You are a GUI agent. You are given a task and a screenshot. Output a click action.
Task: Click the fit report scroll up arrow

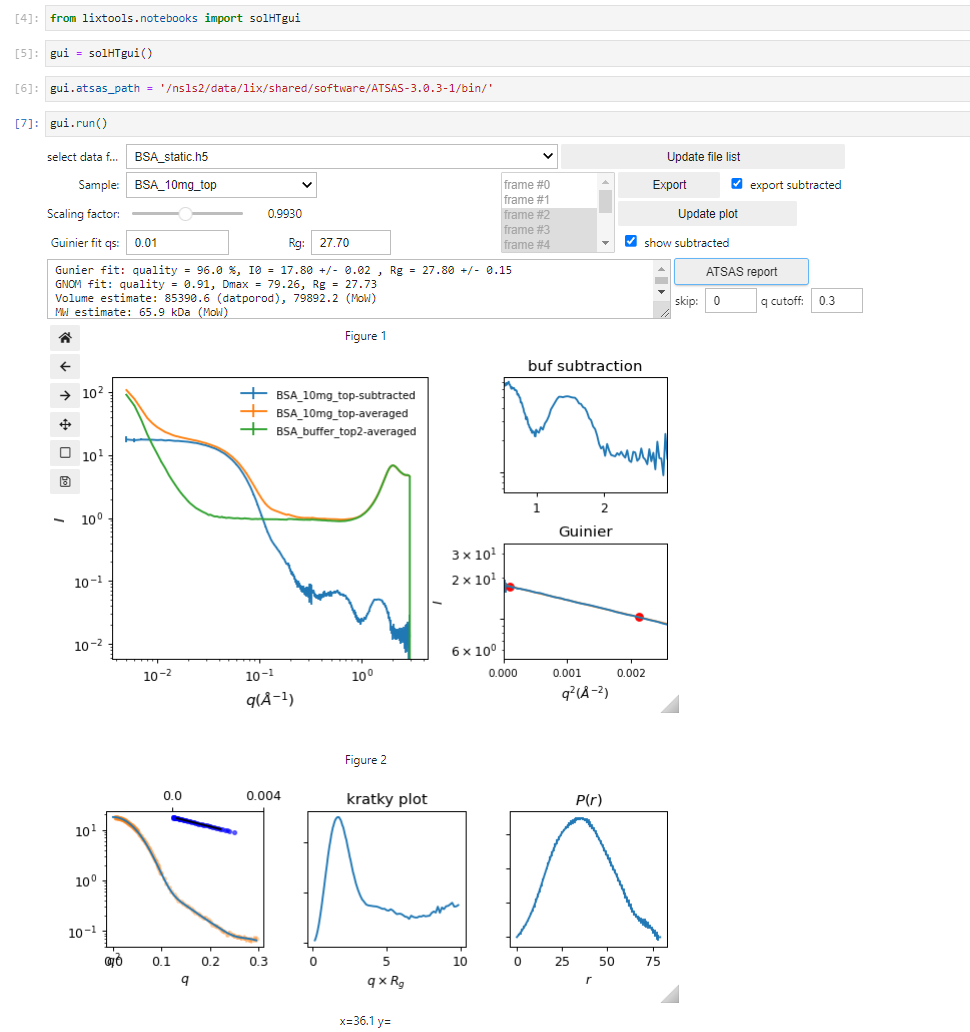click(661, 269)
